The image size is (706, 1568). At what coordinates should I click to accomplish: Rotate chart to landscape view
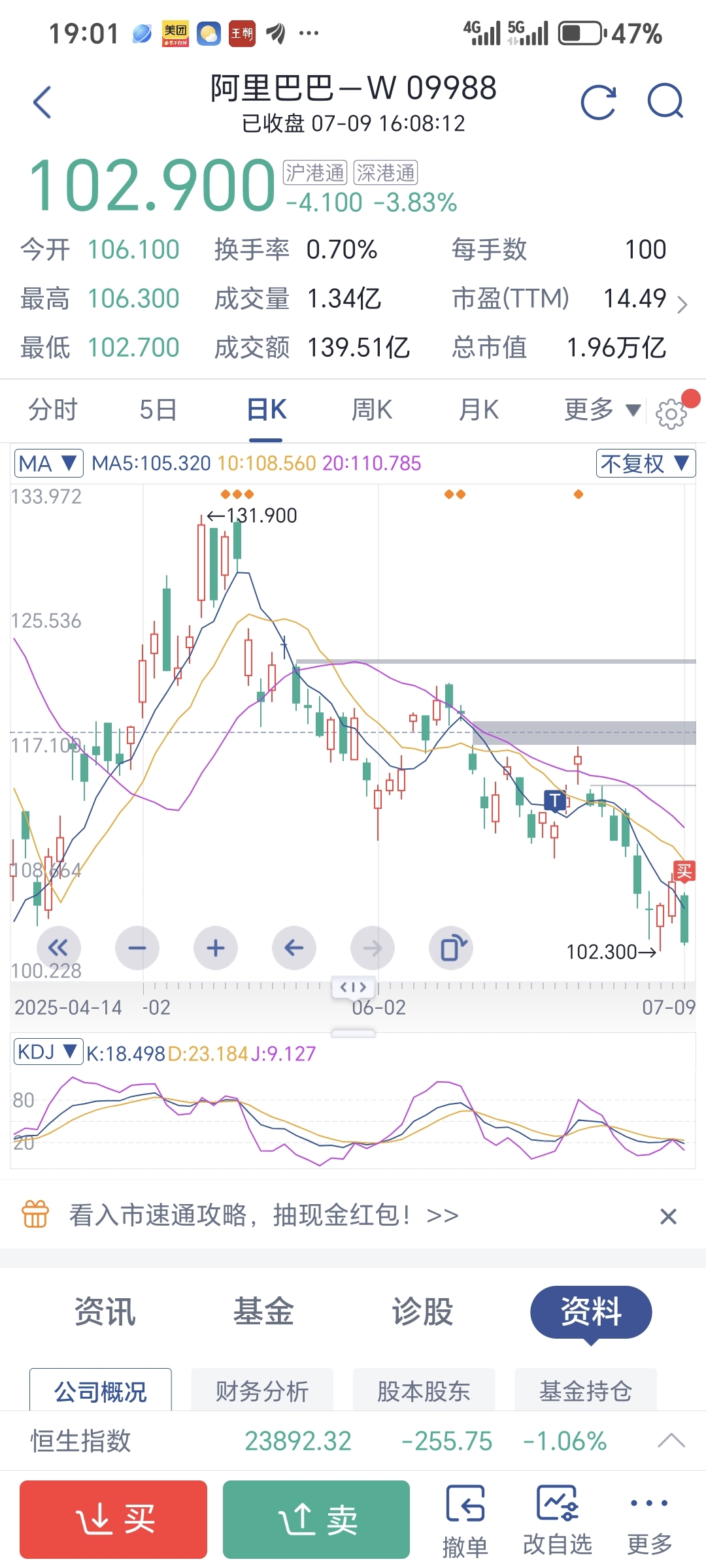click(451, 947)
